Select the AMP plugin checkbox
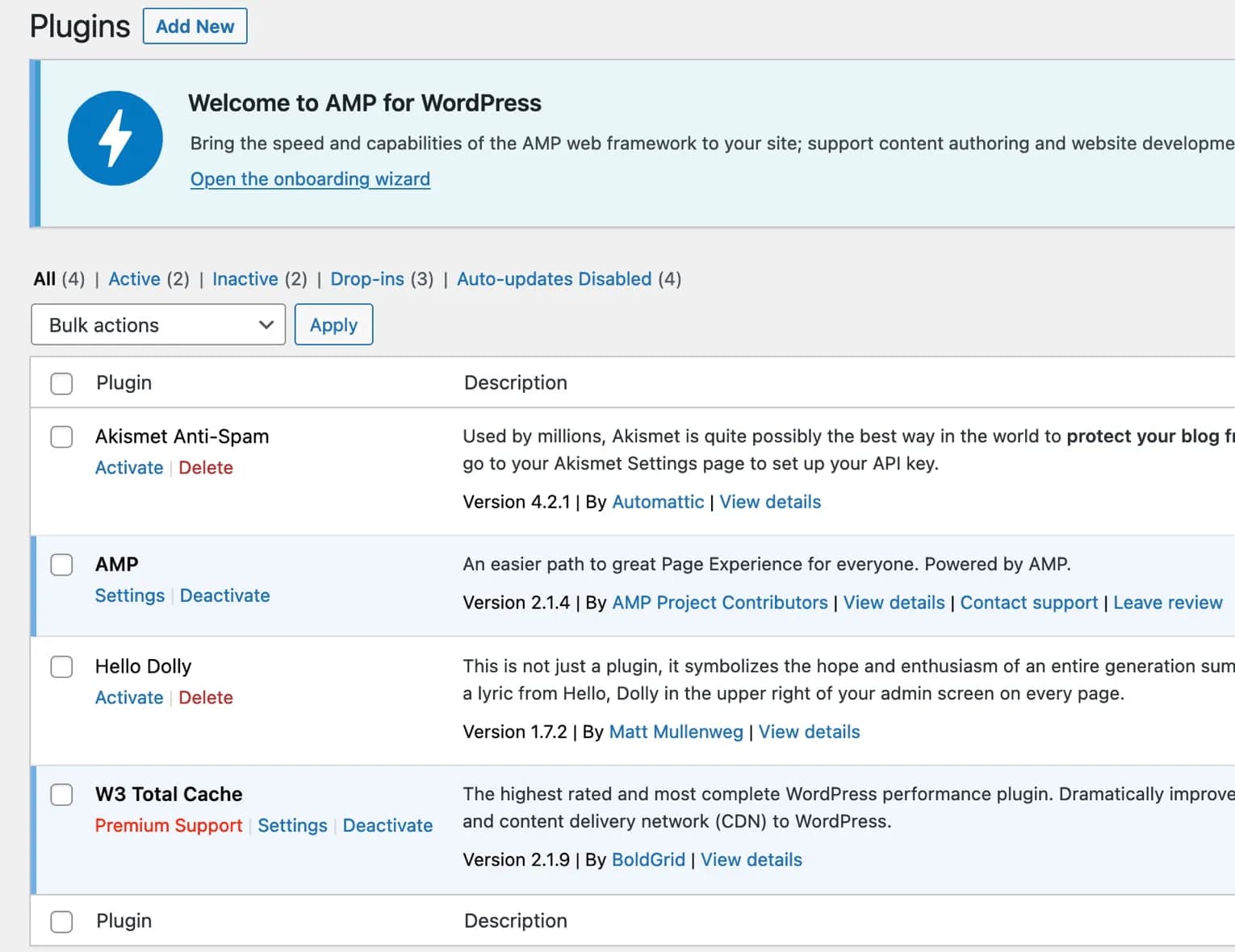The width and height of the screenshot is (1235, 952). [62, 565]
